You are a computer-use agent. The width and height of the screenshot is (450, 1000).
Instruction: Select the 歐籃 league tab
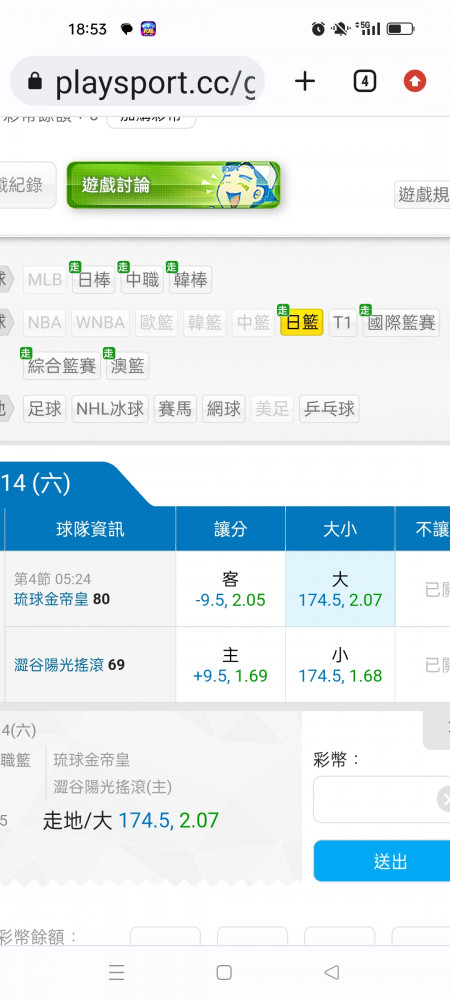(156, 323)
